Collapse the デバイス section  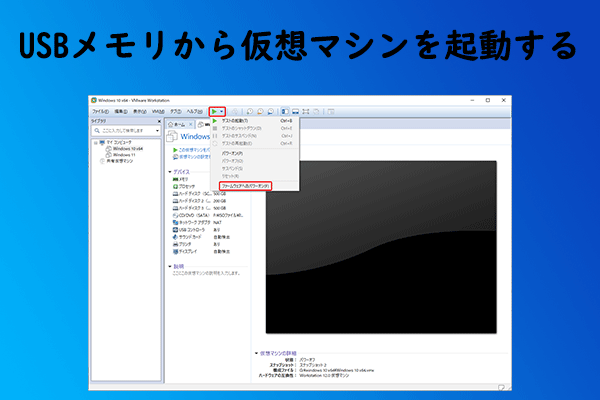pos(170,172)
